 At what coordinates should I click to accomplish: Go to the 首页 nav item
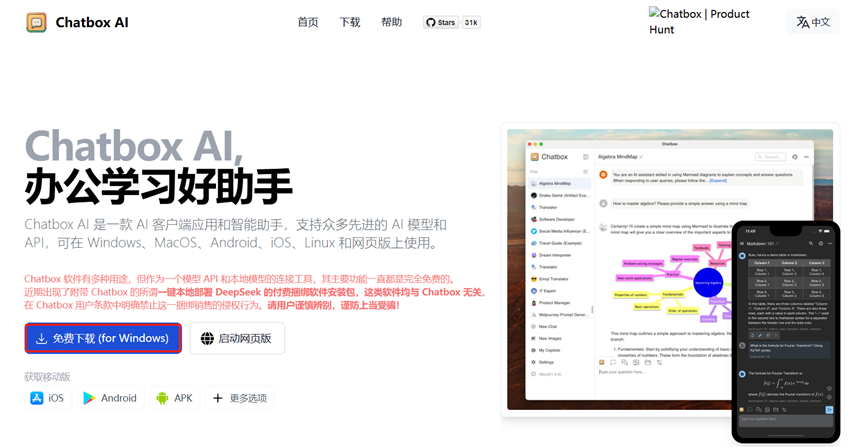point(308,22)
